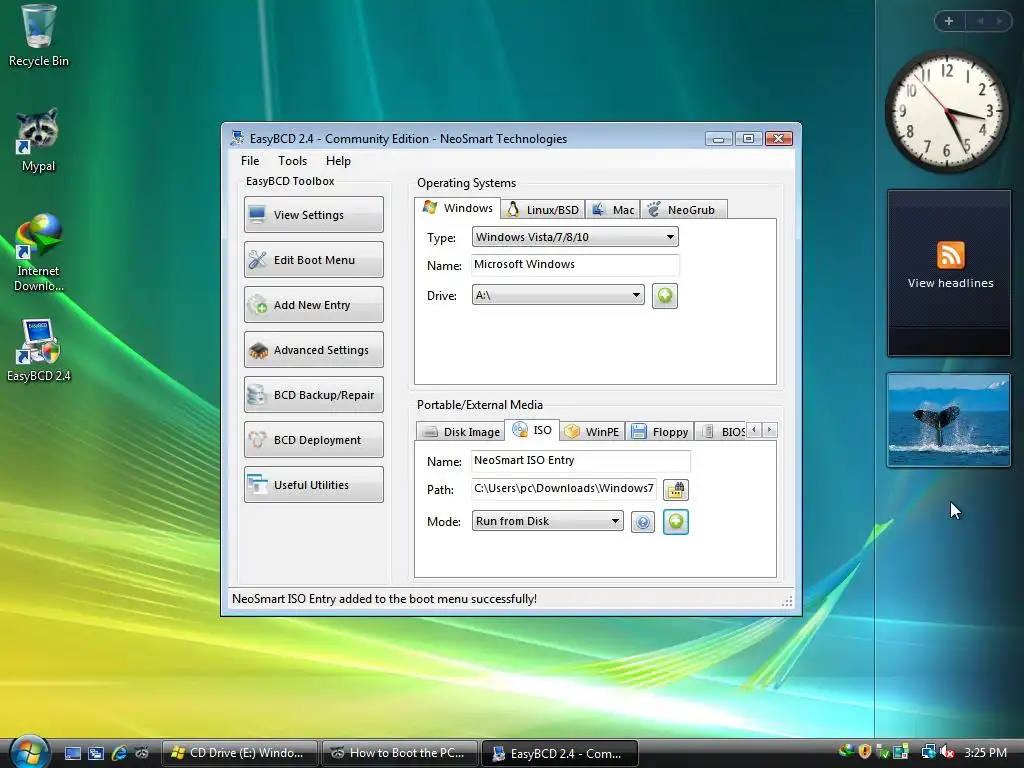
Task: Click green add-entry icon beside Mode
Action: 676,522
